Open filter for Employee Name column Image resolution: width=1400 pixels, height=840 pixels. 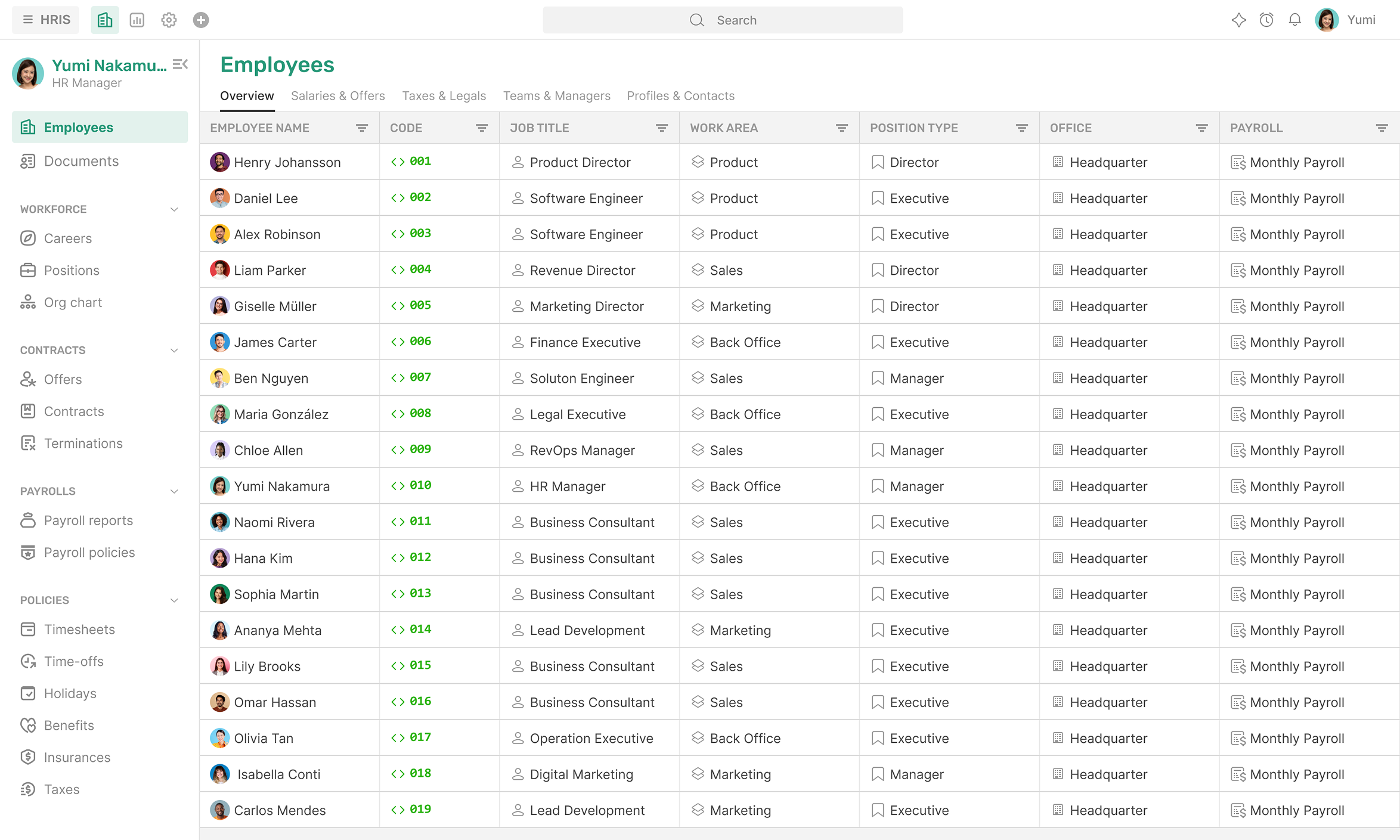click(x=362, y=128)
